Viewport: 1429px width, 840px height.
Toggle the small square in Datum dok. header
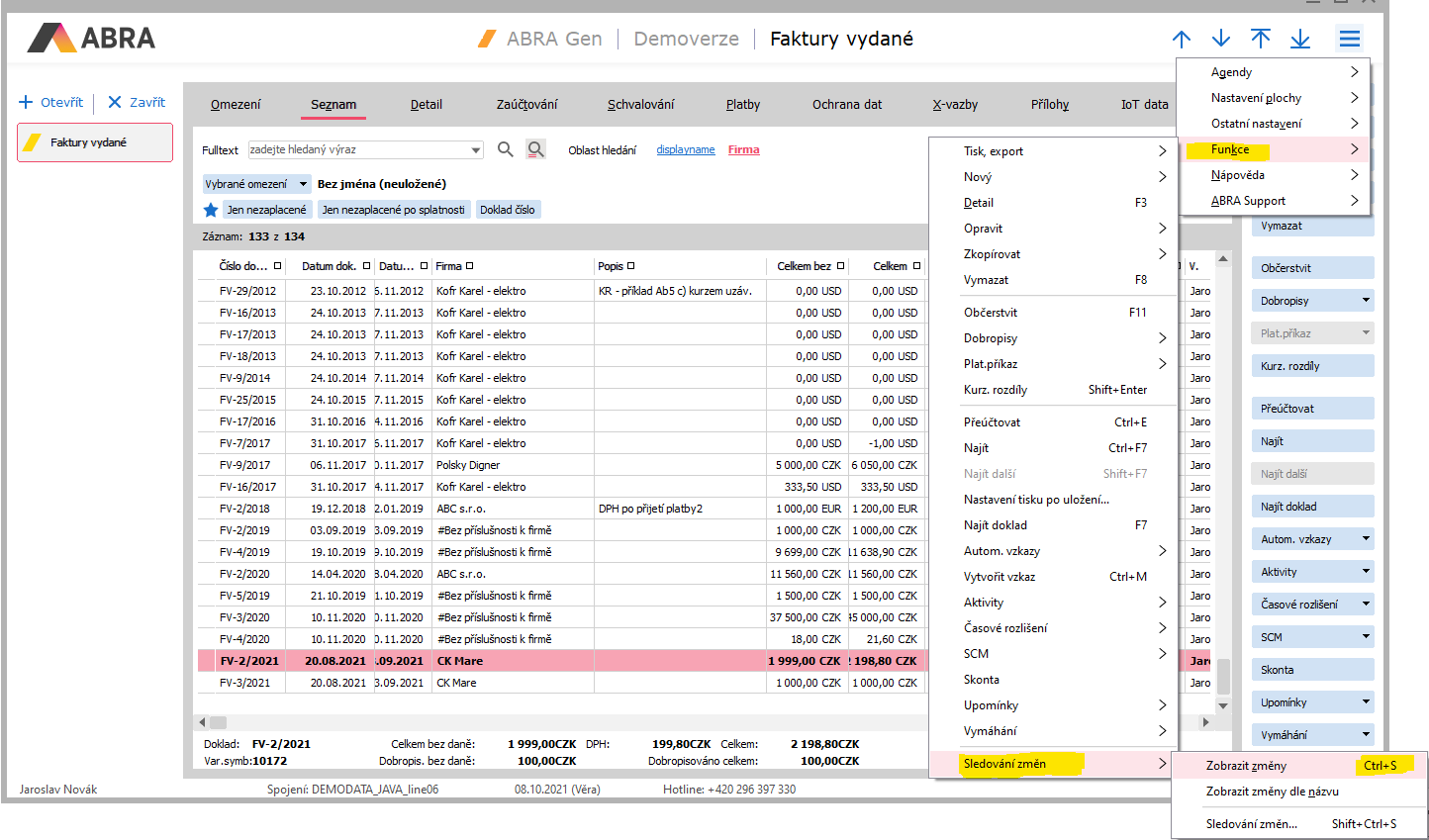point(366,266)
